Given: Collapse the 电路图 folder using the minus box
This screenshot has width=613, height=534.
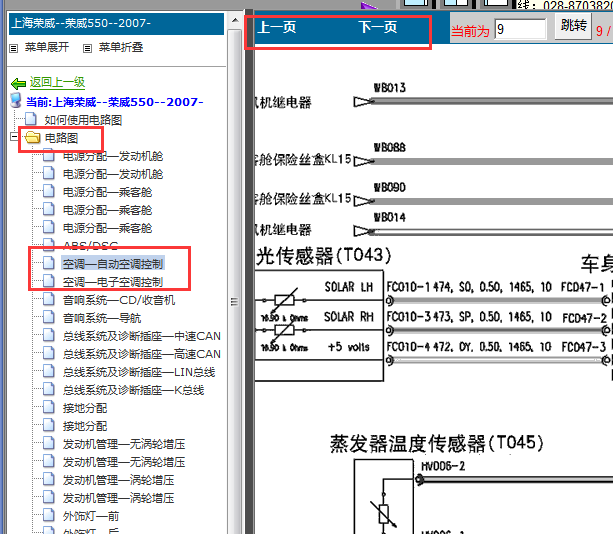Looking at the screenshot, I should click(x=14, y=137).
